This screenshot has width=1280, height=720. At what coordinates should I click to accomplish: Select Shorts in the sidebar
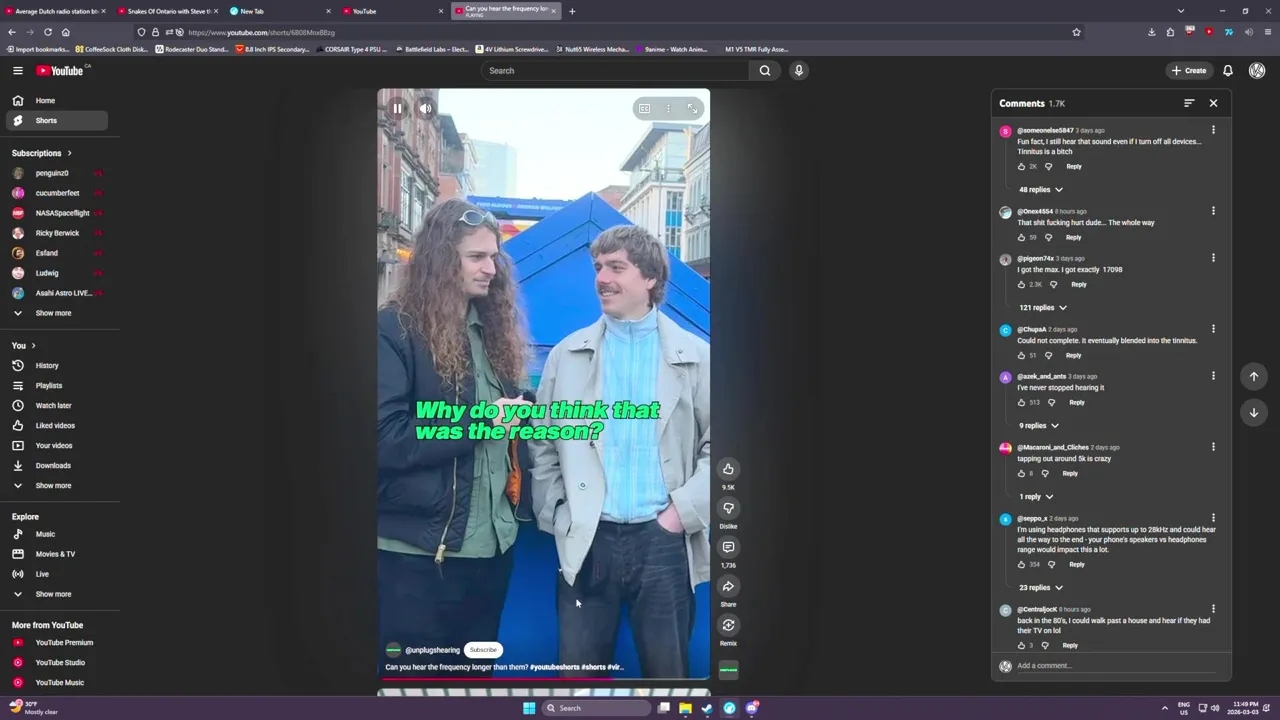(x=57, y=121)
